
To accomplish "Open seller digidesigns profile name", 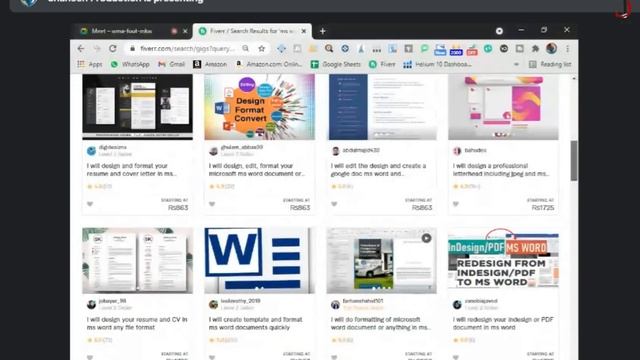I will coord(113,147).
